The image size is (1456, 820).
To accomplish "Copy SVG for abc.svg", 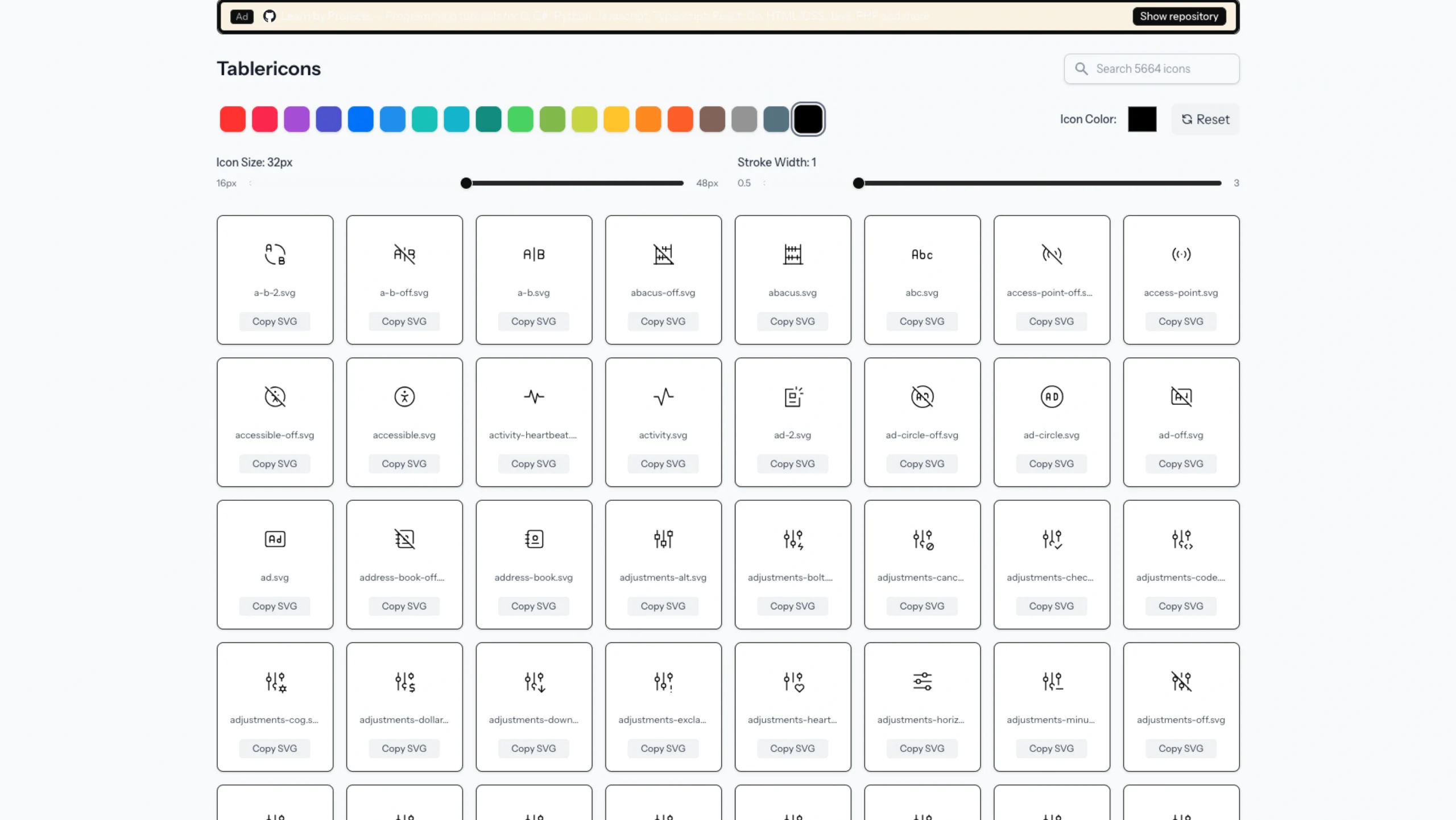I will [x=921, y=322].
